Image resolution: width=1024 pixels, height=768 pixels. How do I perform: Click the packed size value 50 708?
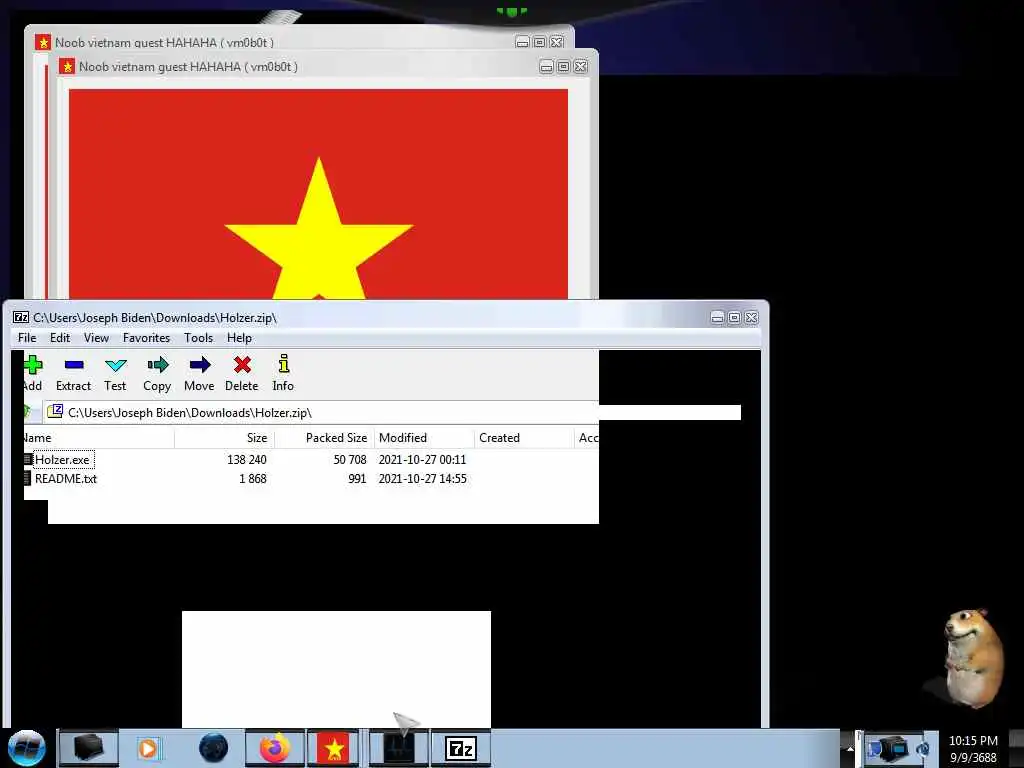[350, 460]
